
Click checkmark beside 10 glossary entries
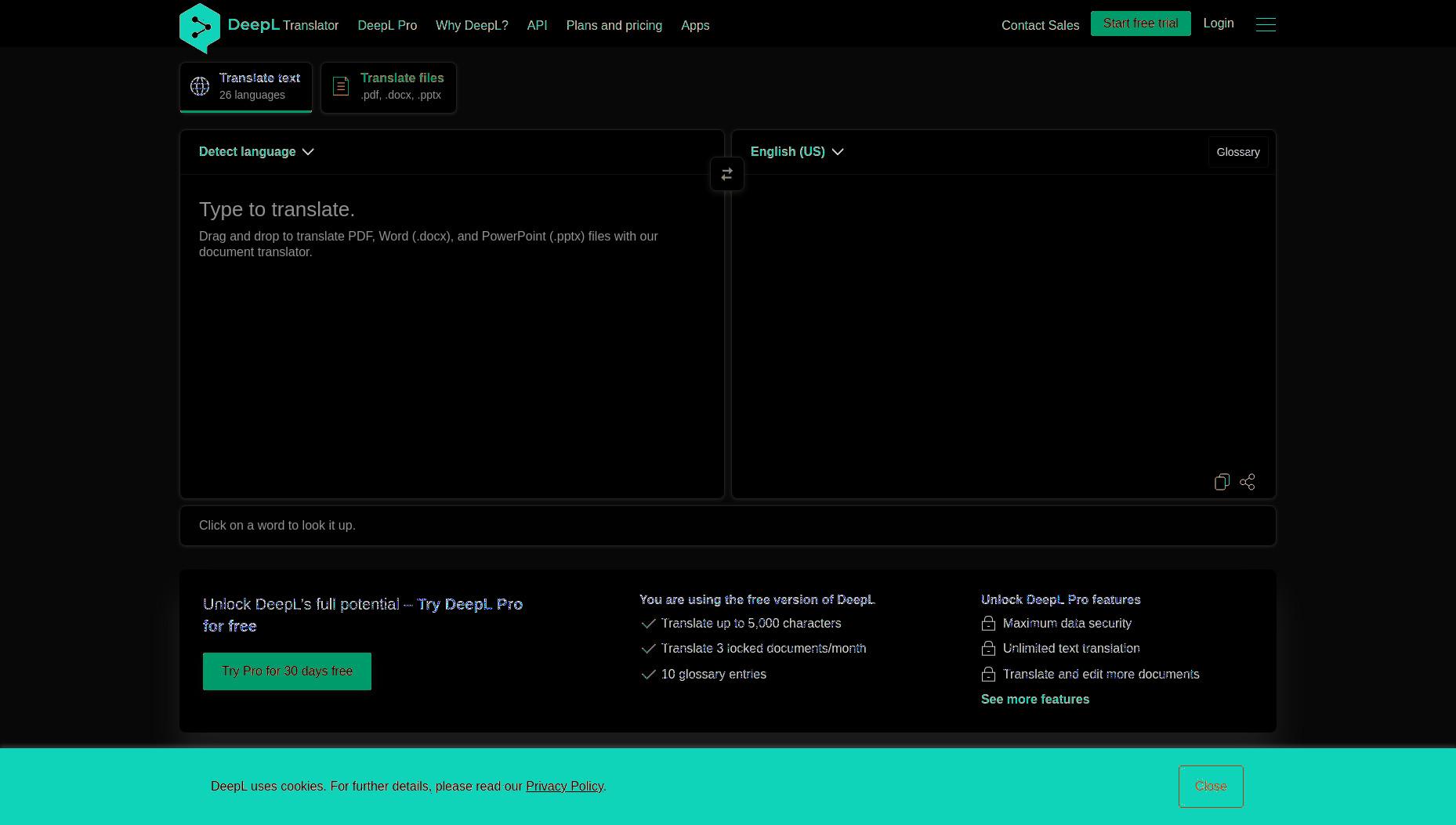[648, 675]
